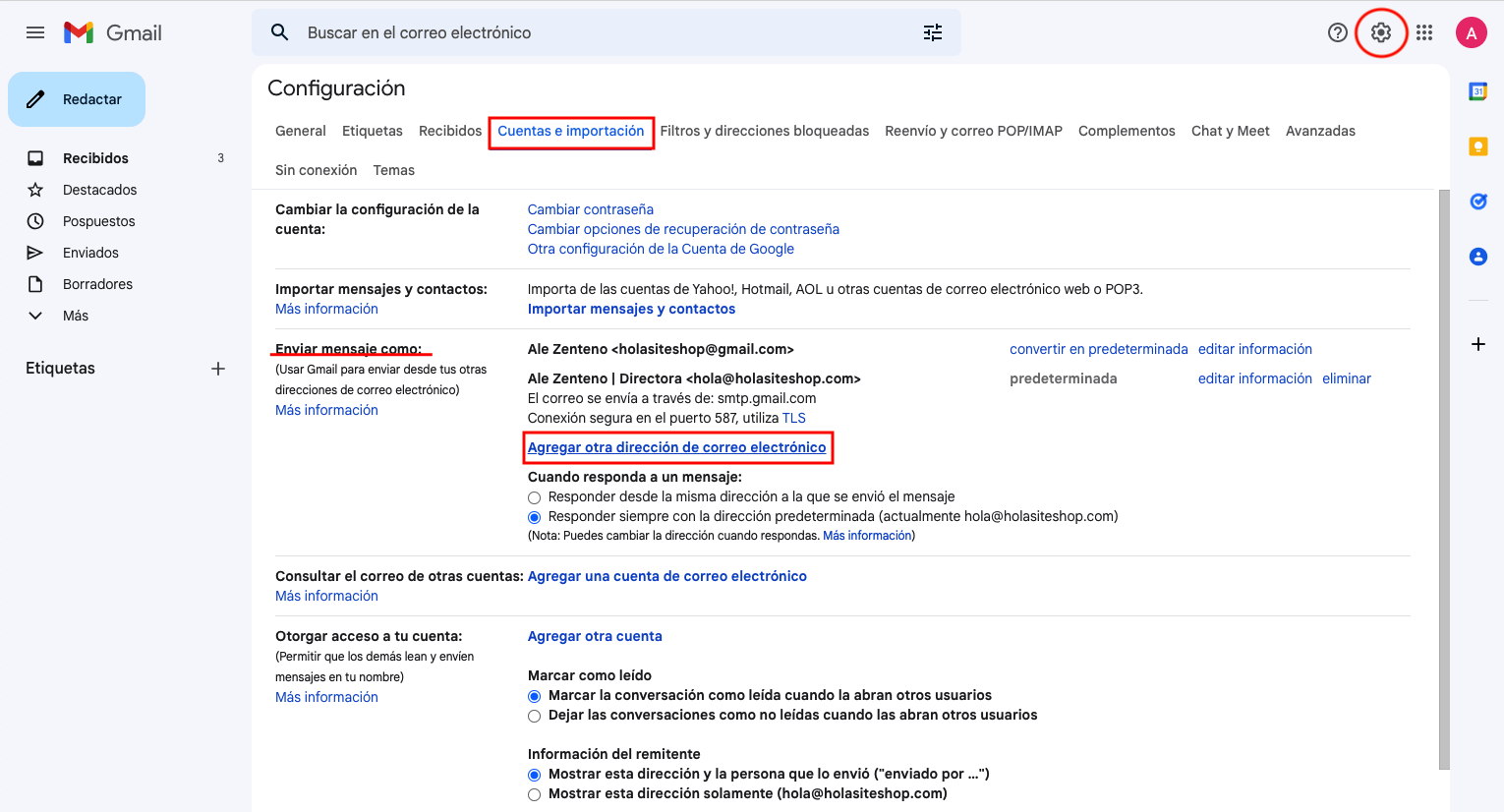Select mark conversation as read option

pos(535,696)
